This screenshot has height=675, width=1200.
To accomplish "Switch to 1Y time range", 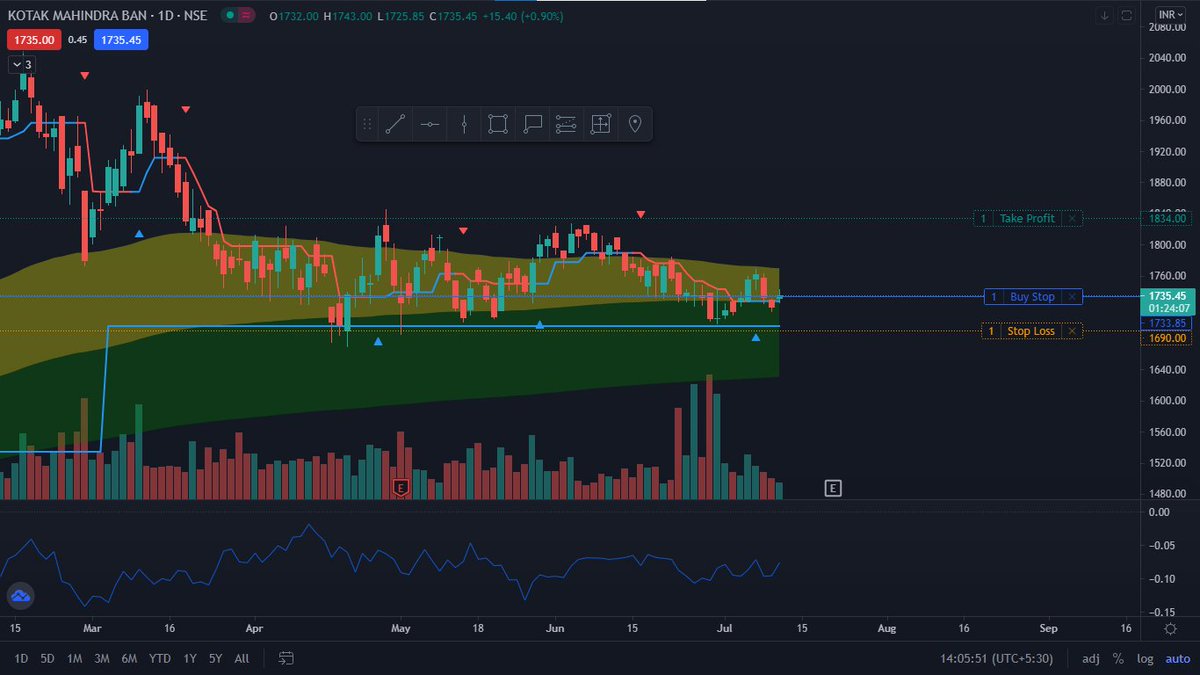I will coord(190,658).
